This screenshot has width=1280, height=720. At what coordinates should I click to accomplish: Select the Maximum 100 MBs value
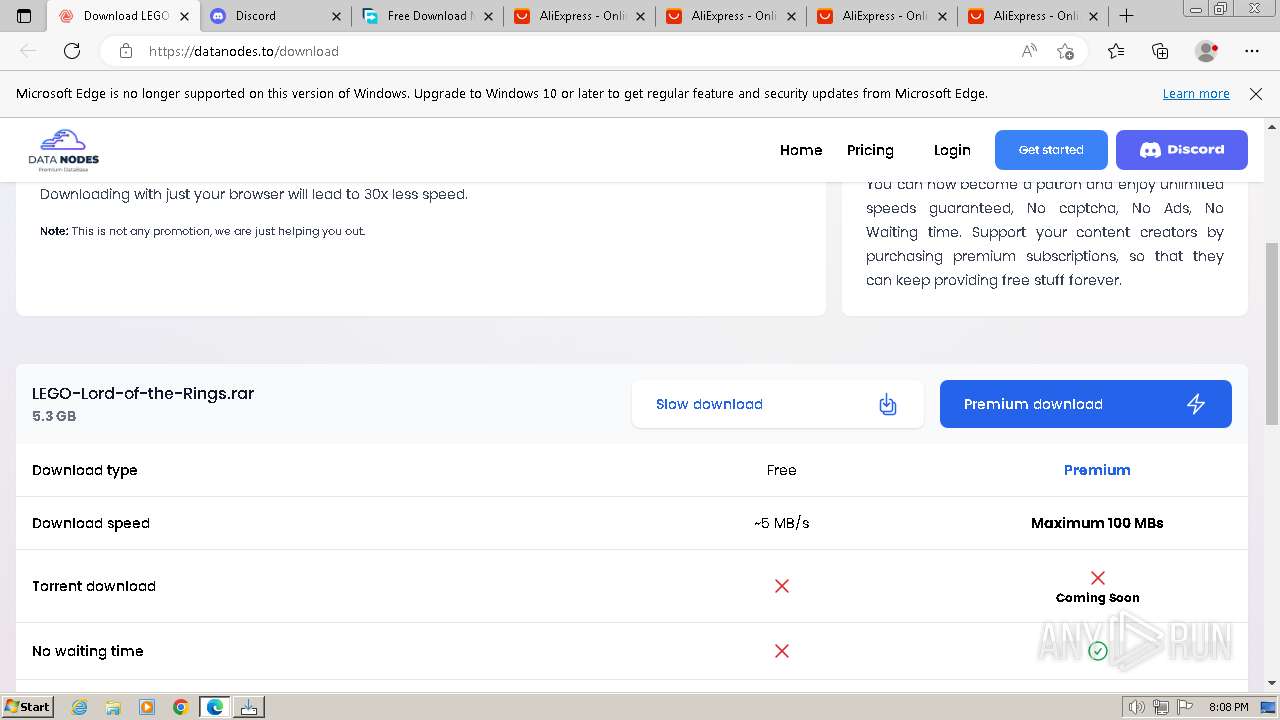point(1097,523)
